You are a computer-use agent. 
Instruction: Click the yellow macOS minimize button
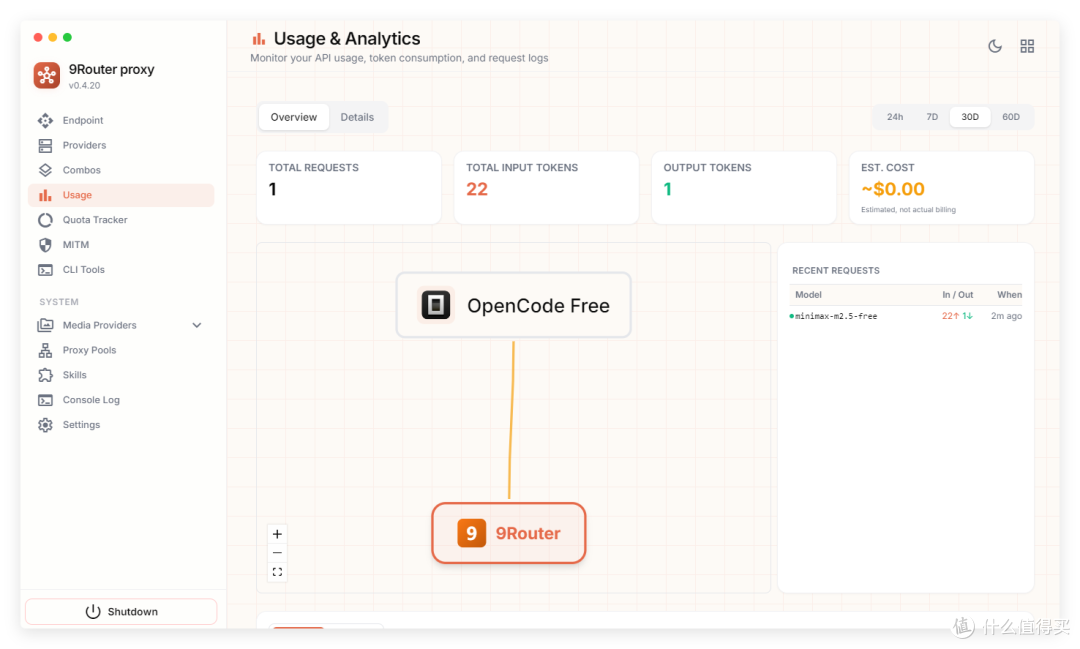click(52, 37)
